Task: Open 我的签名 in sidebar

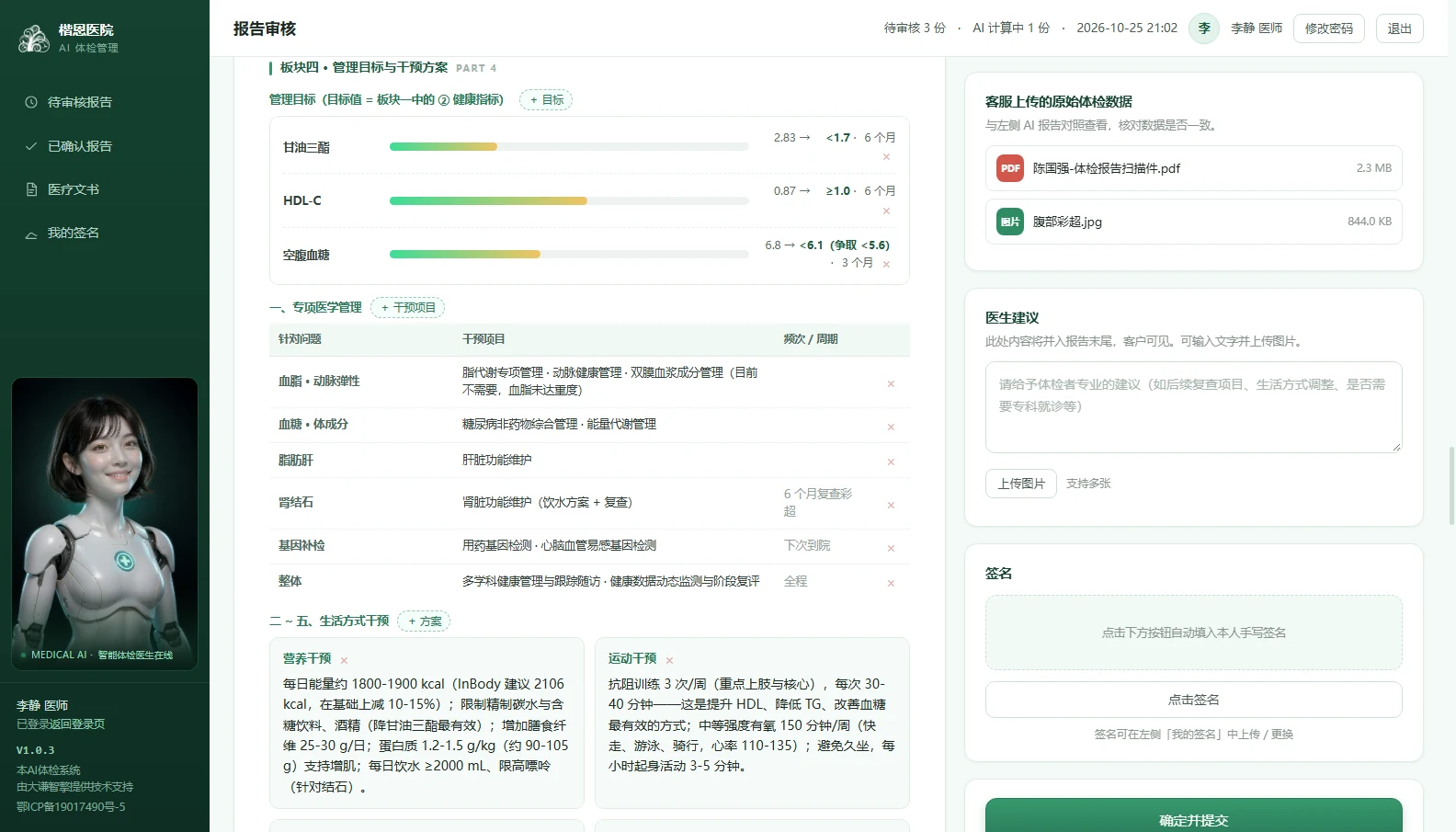Action: pyautogui.click(x=105, y=234)
